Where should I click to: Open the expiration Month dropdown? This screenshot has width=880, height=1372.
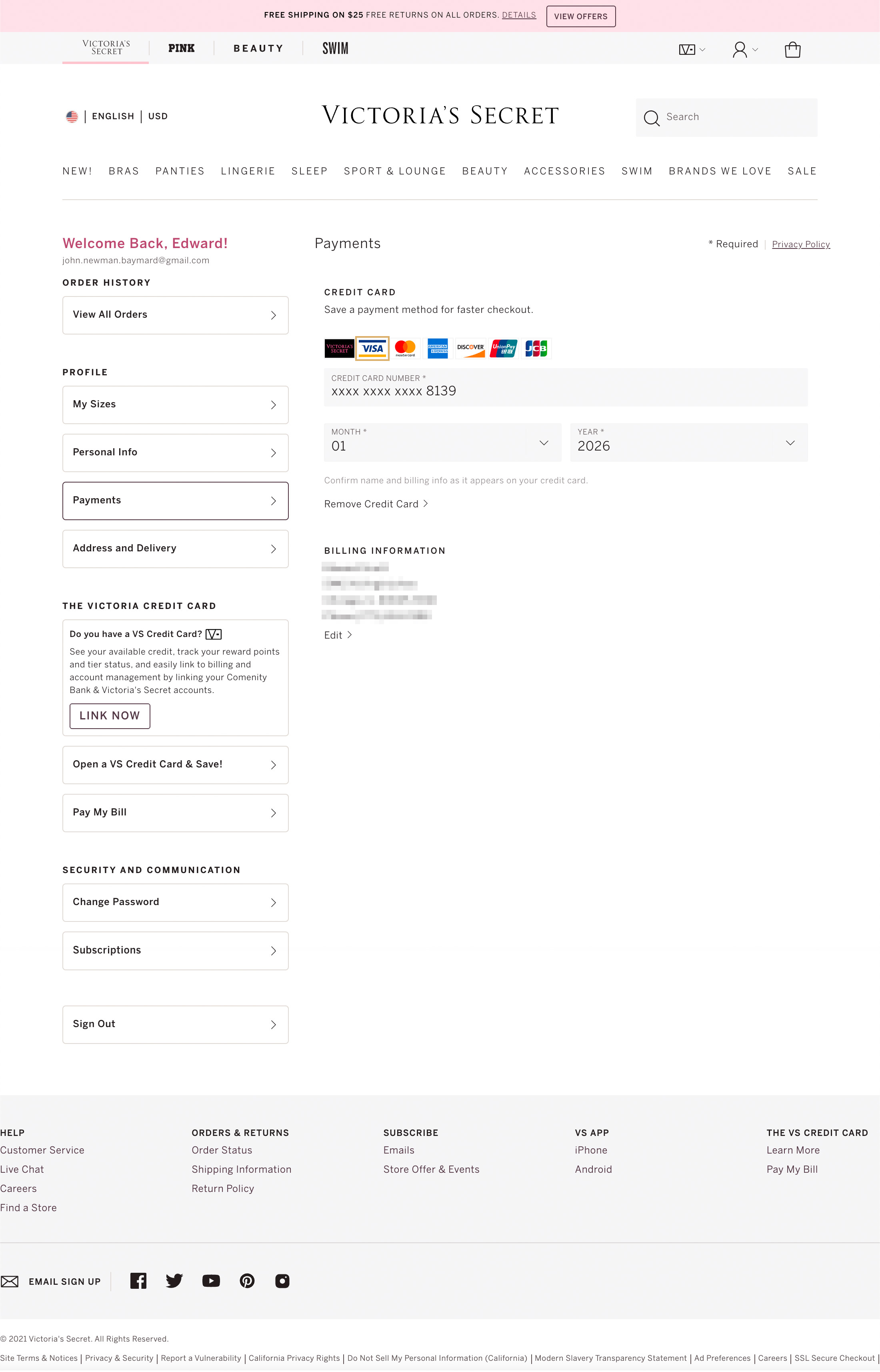pyautogui.click(x=442, y=443)
